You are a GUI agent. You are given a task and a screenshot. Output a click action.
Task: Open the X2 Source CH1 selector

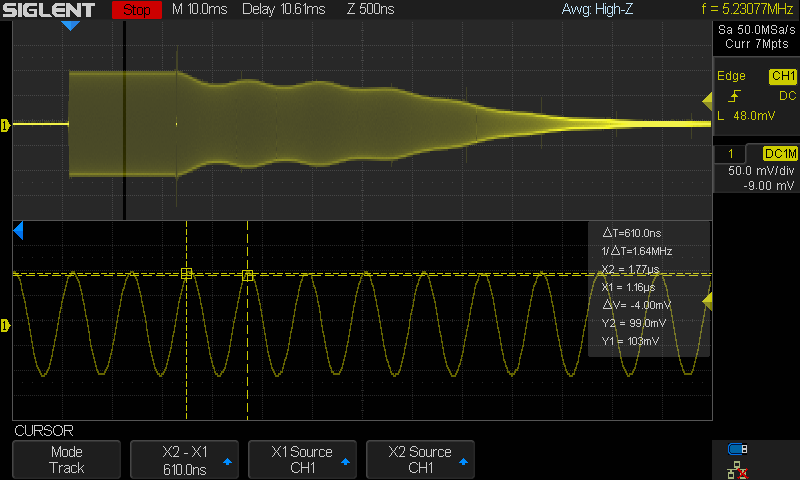(x=420, y=460)
